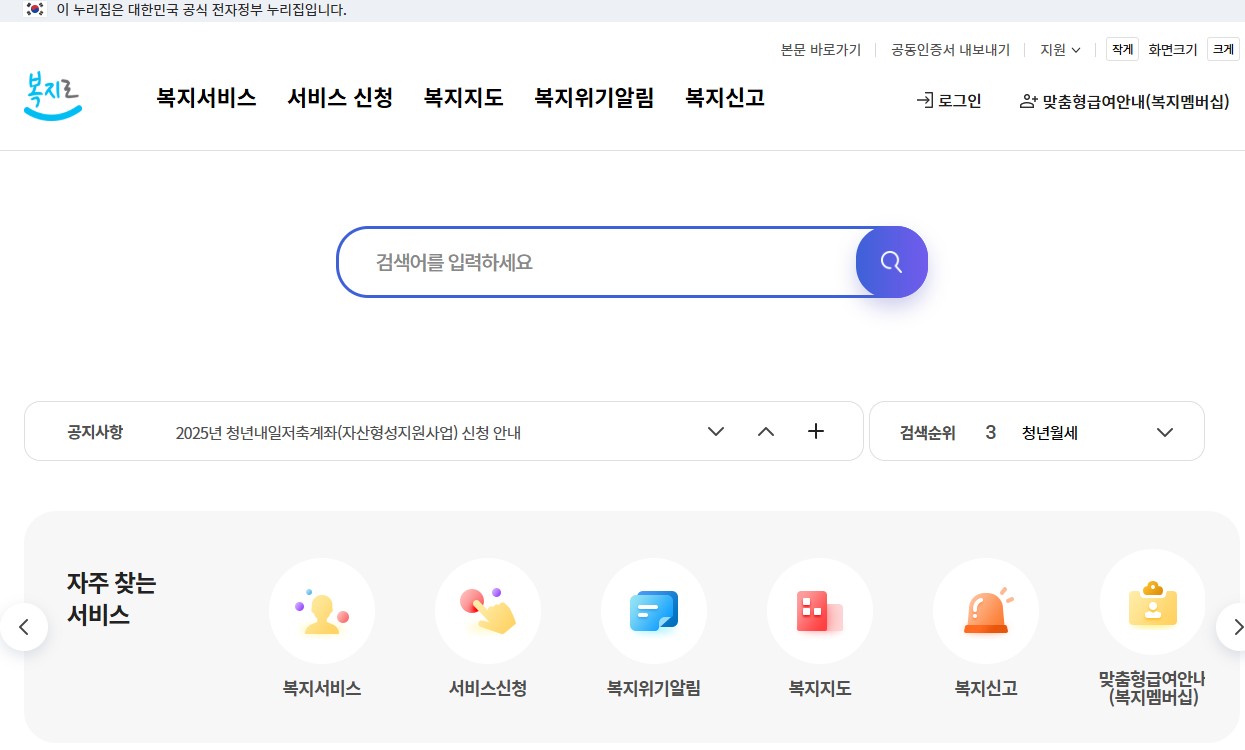Click the login arrow icon
The height and width of the screenshot is (750, 1245).
click(925, 100)
